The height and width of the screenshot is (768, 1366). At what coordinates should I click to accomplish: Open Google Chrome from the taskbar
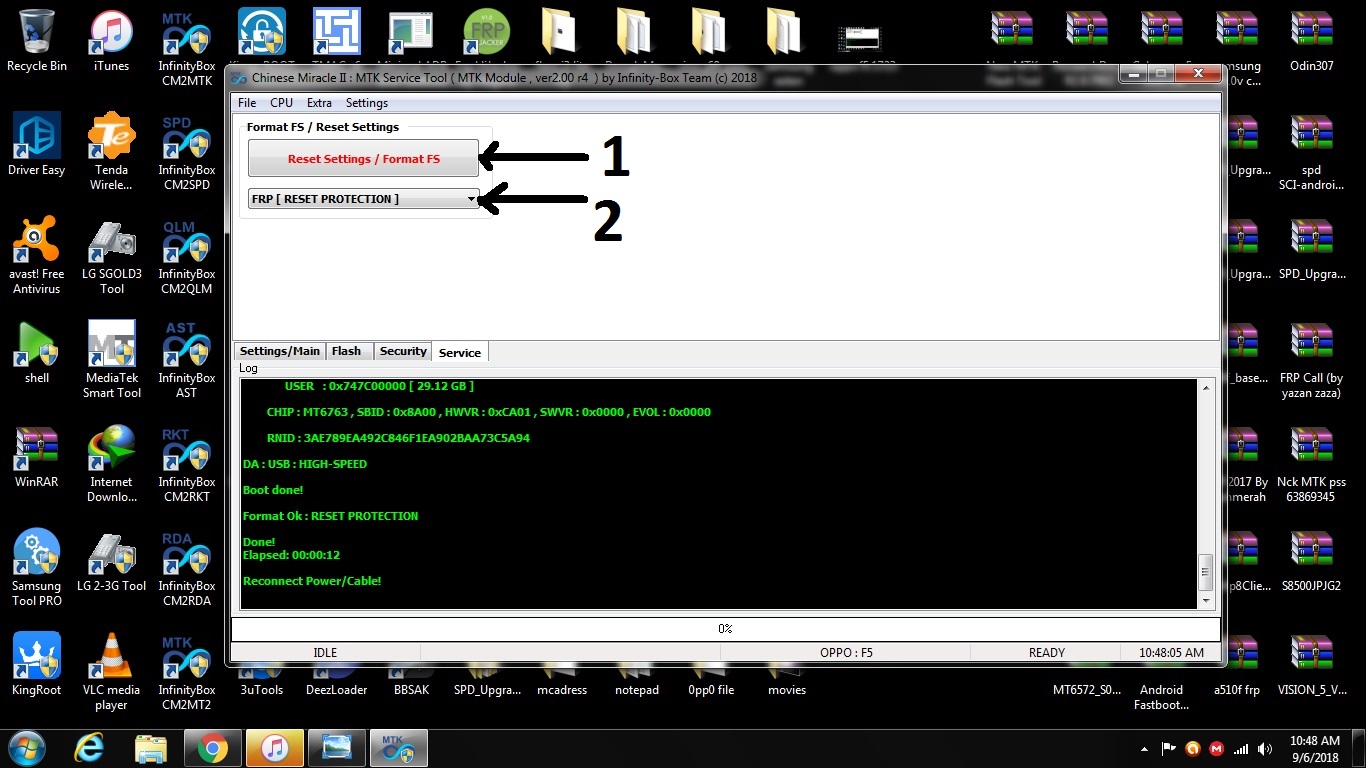[x=211, y=748]
